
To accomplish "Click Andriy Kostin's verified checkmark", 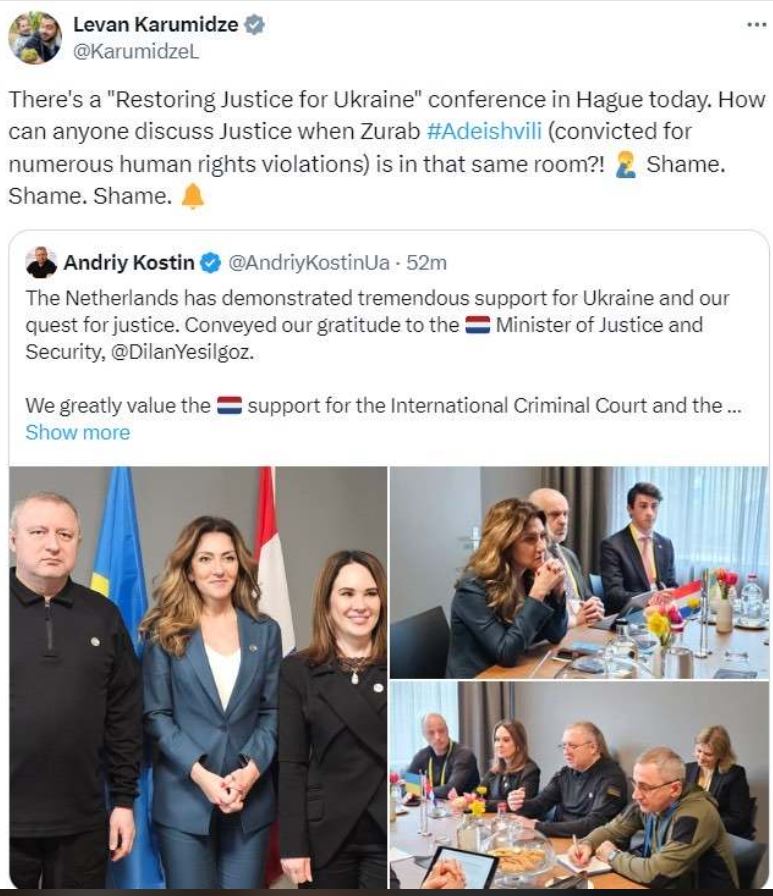I will [x=211, y=263].
